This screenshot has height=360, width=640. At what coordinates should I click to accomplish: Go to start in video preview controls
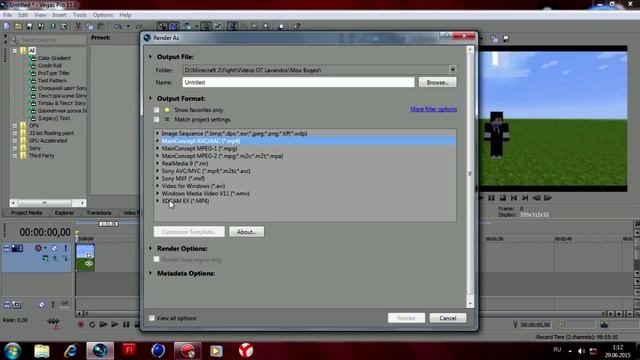pos(514,198)
